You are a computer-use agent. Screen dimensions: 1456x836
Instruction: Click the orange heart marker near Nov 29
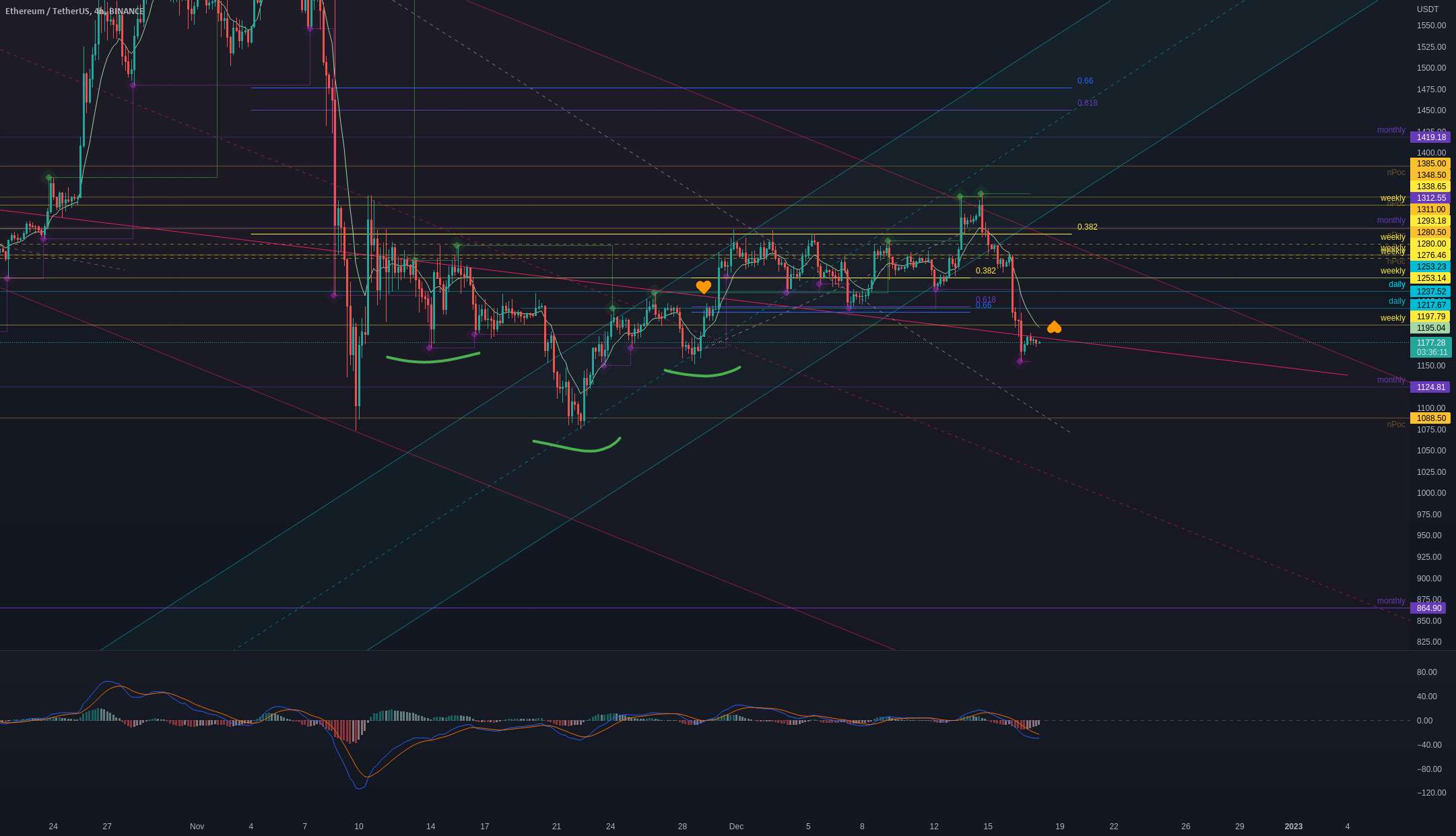[x=703, y=288]
